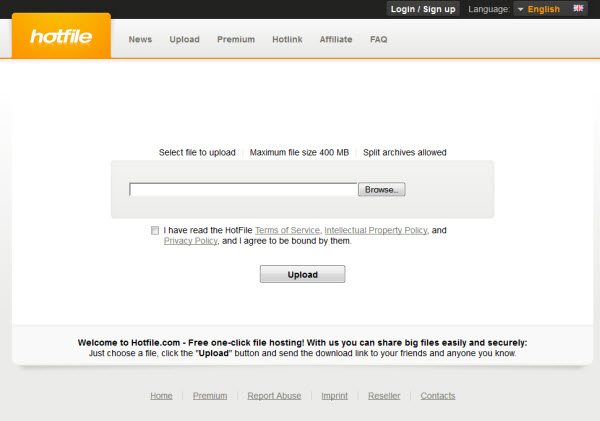Image resolution: width=600 pixels, height=421 pixels.
Task: Click the Premium footer link
Action: [210, 396]
